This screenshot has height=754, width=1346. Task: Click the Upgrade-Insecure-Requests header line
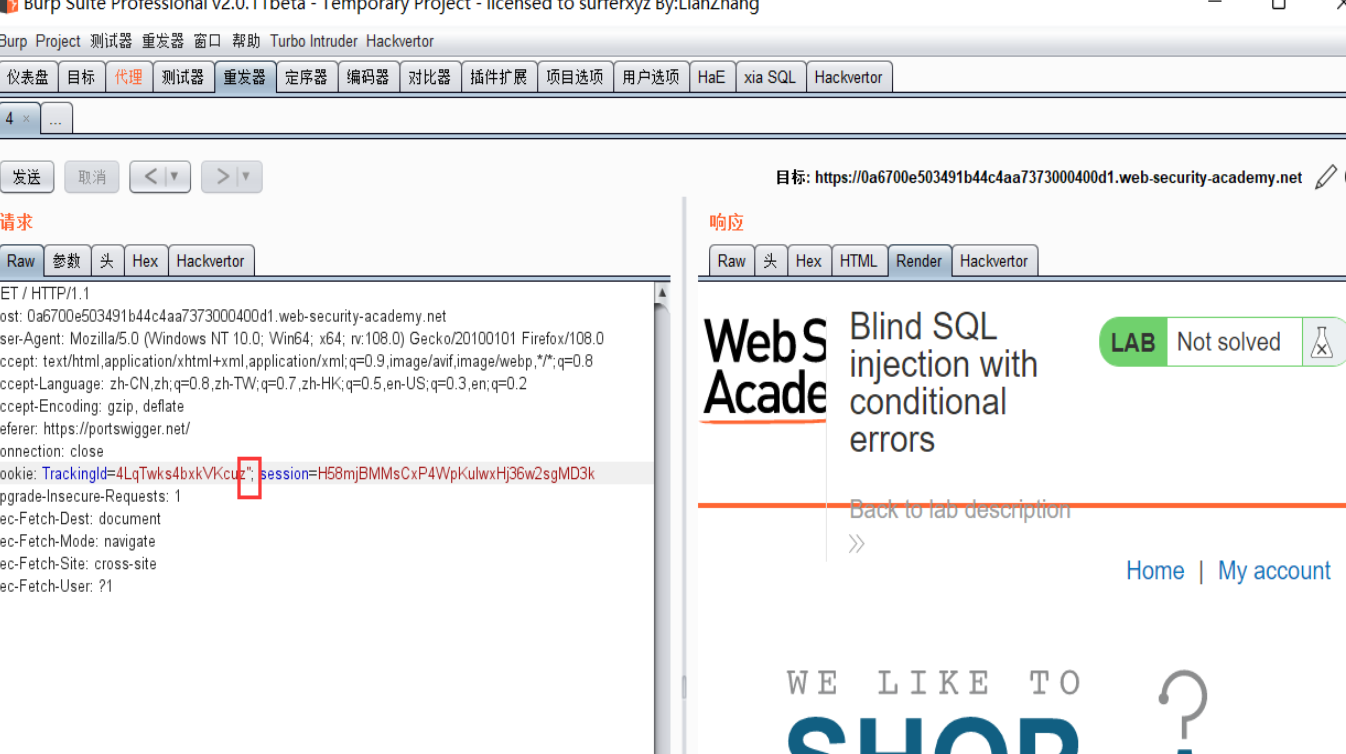(x=91, y=496)
